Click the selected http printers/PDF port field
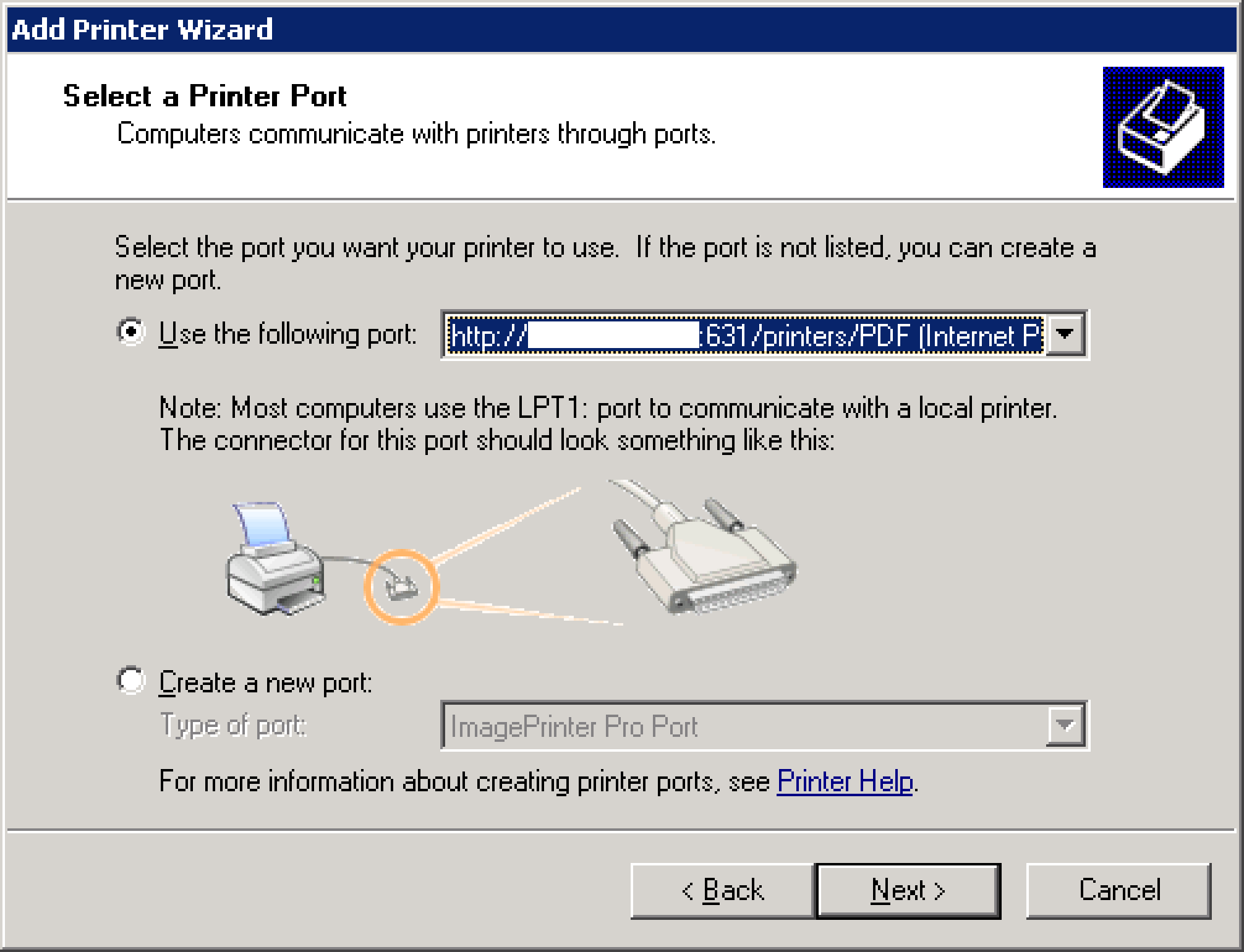The width and height of the screenshot is (1244, 952). coord(745,335)
